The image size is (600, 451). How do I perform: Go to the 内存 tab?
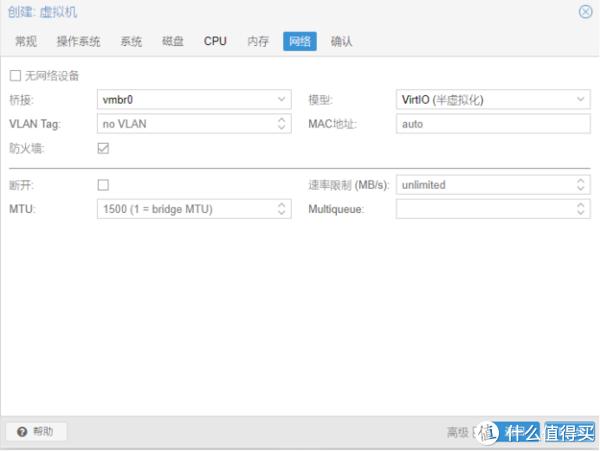tap(258, 41)
